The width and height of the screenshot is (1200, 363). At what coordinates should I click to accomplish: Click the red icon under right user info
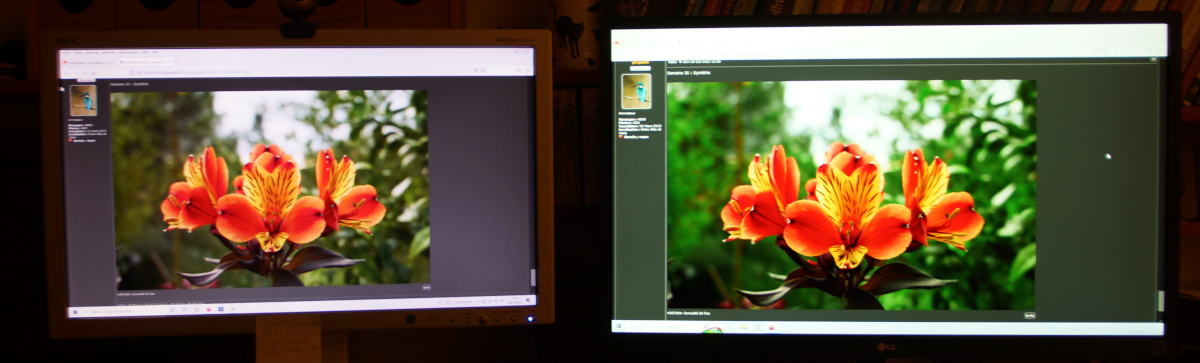click(621, 137)
